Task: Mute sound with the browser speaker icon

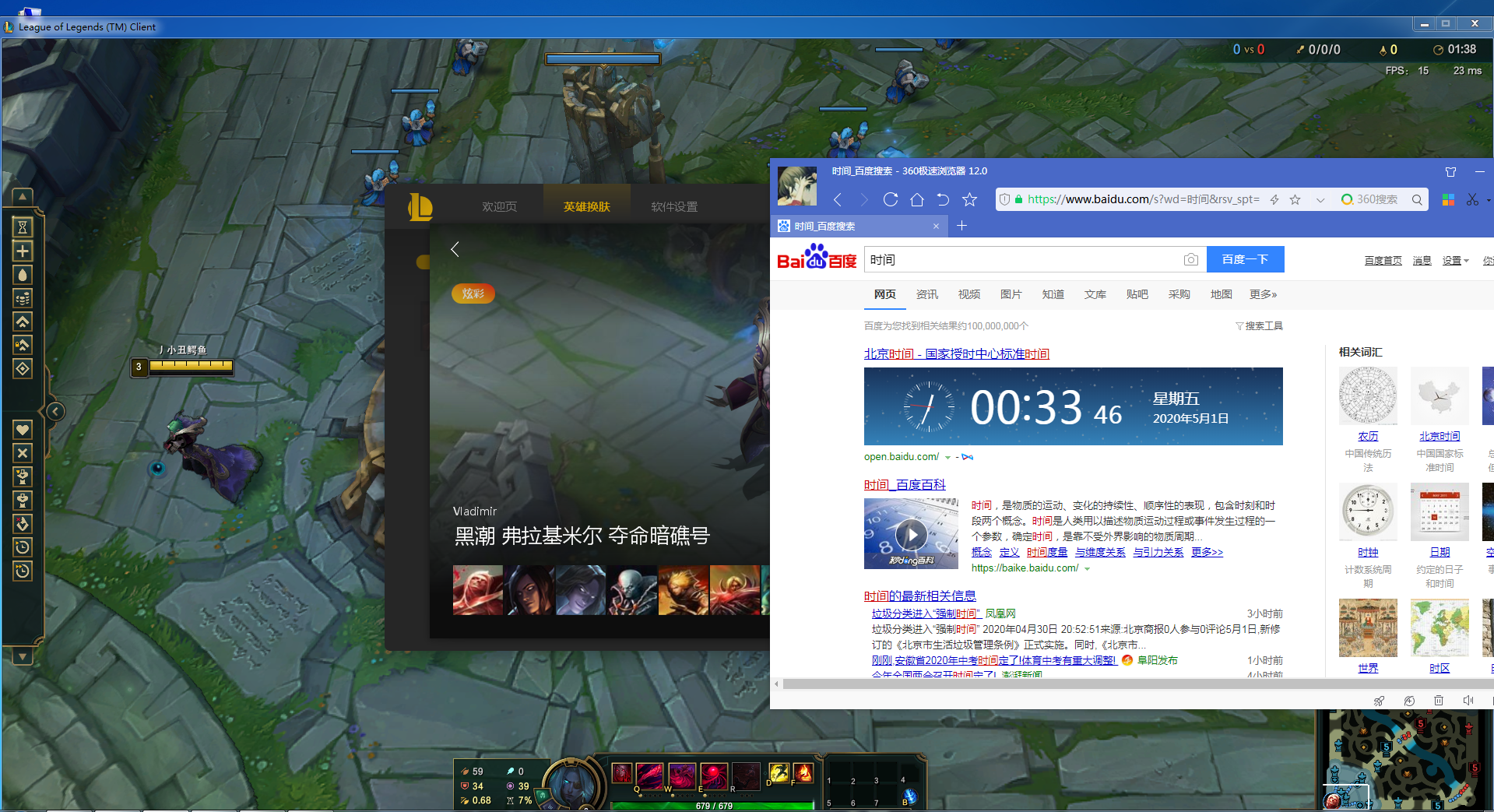Action: pyautogui.click(x=1468, y=701)
